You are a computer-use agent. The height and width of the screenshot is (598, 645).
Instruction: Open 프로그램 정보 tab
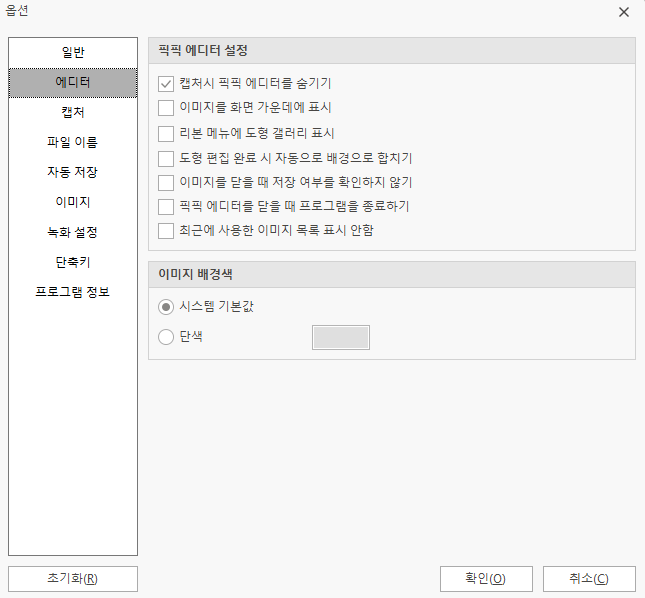[73, 292]
